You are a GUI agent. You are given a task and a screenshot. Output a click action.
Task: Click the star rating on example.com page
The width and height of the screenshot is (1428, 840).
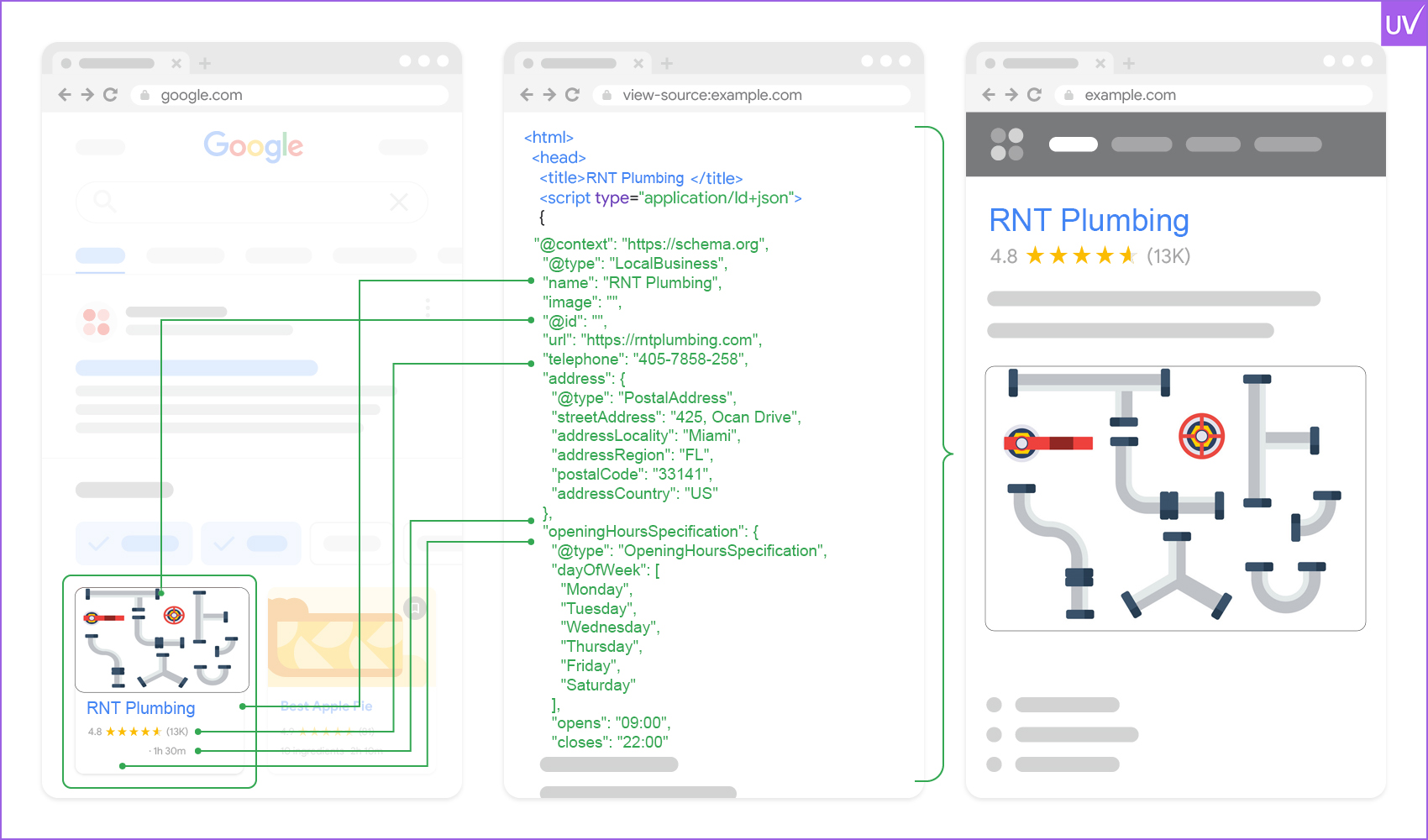click(x=1081, y=255)
